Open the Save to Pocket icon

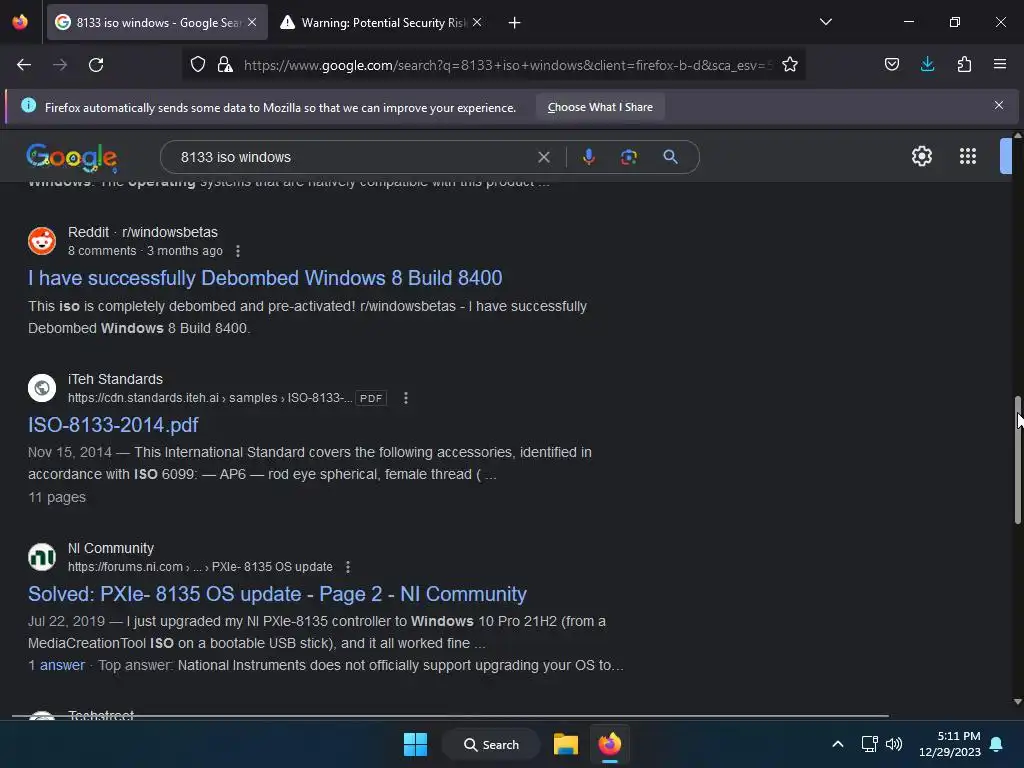pos(891,64)
